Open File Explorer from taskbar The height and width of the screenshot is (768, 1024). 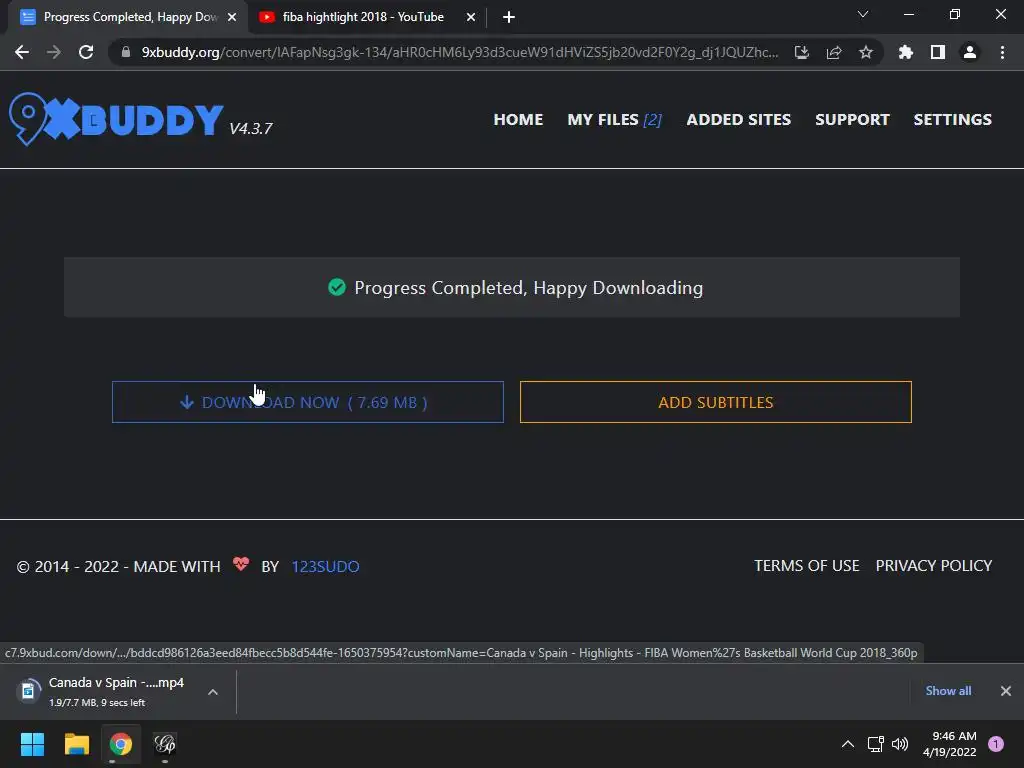coord(76,744)
